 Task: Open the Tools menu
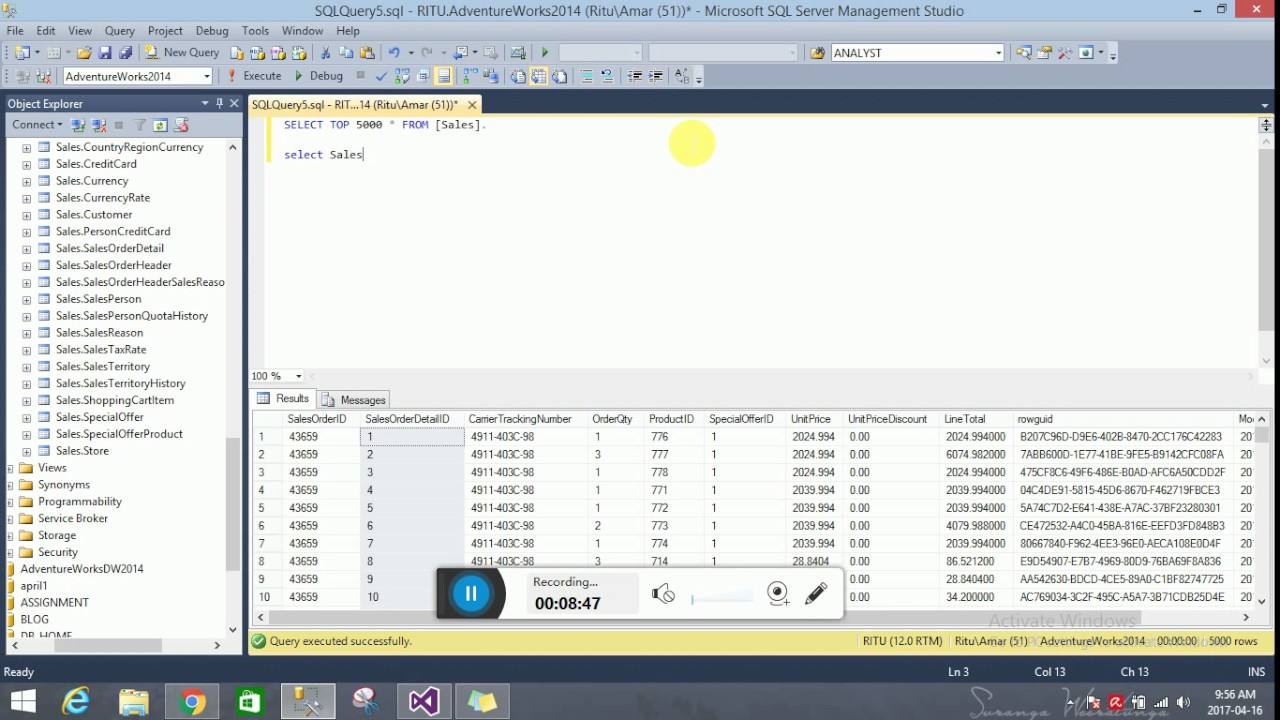coord(255,31)
